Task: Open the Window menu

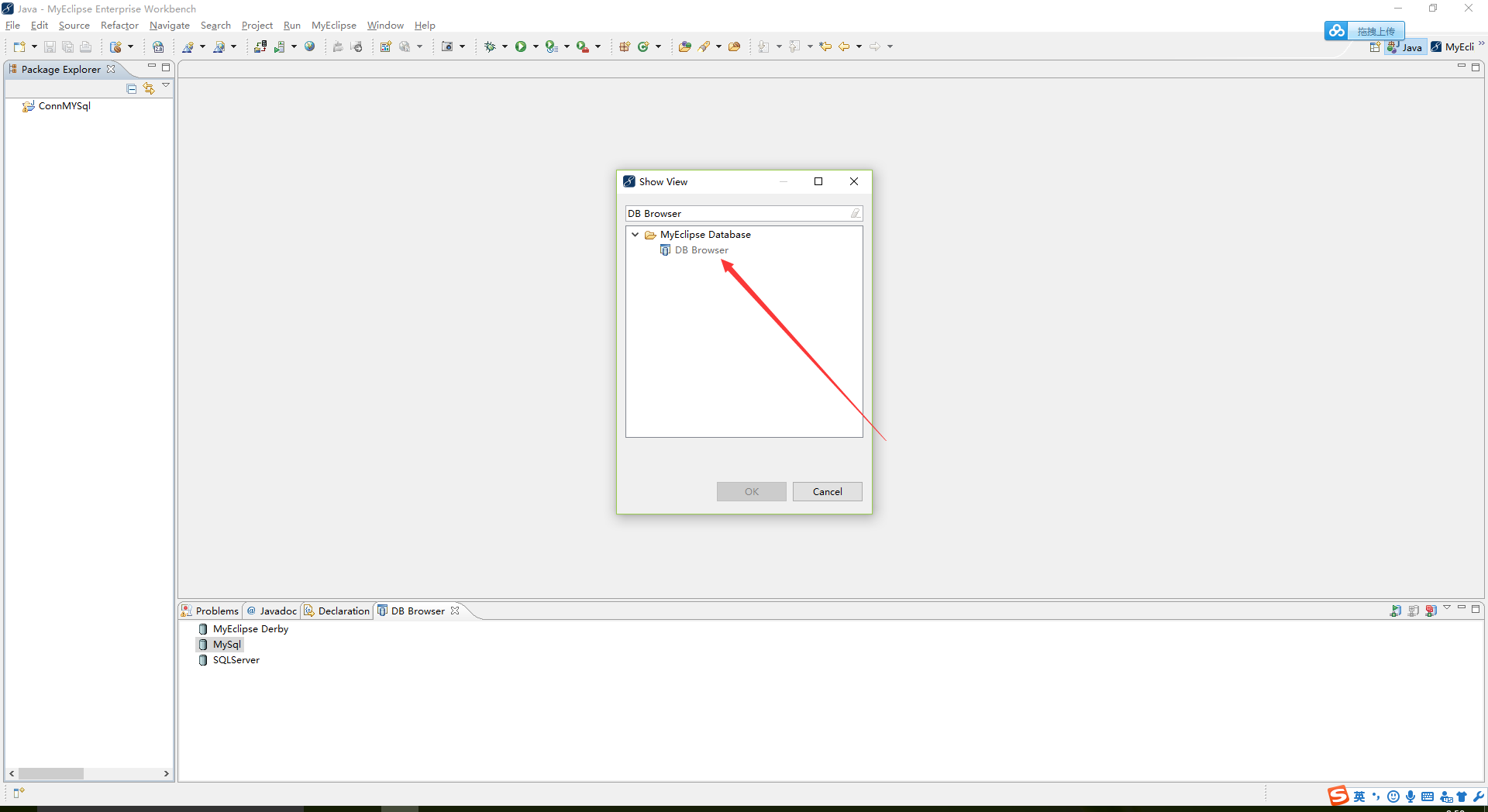Action: 385,26
